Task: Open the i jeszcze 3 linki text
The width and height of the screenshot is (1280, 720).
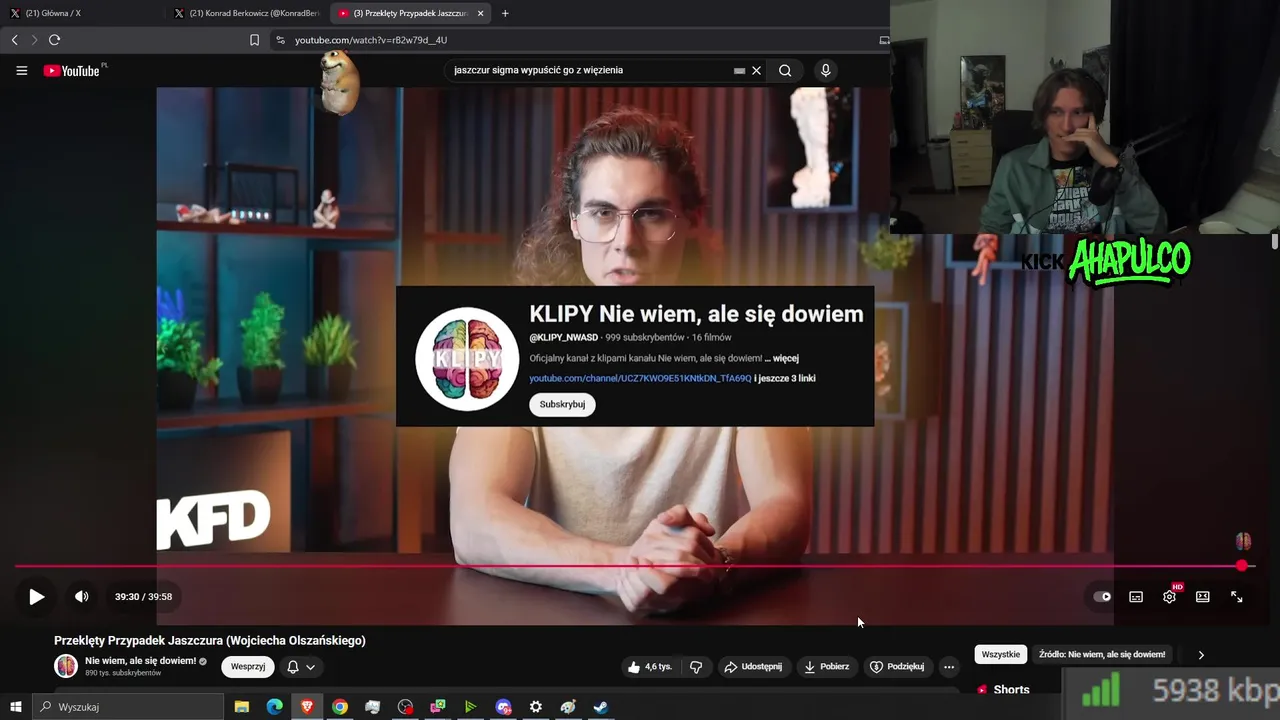Action: [785, 378]
